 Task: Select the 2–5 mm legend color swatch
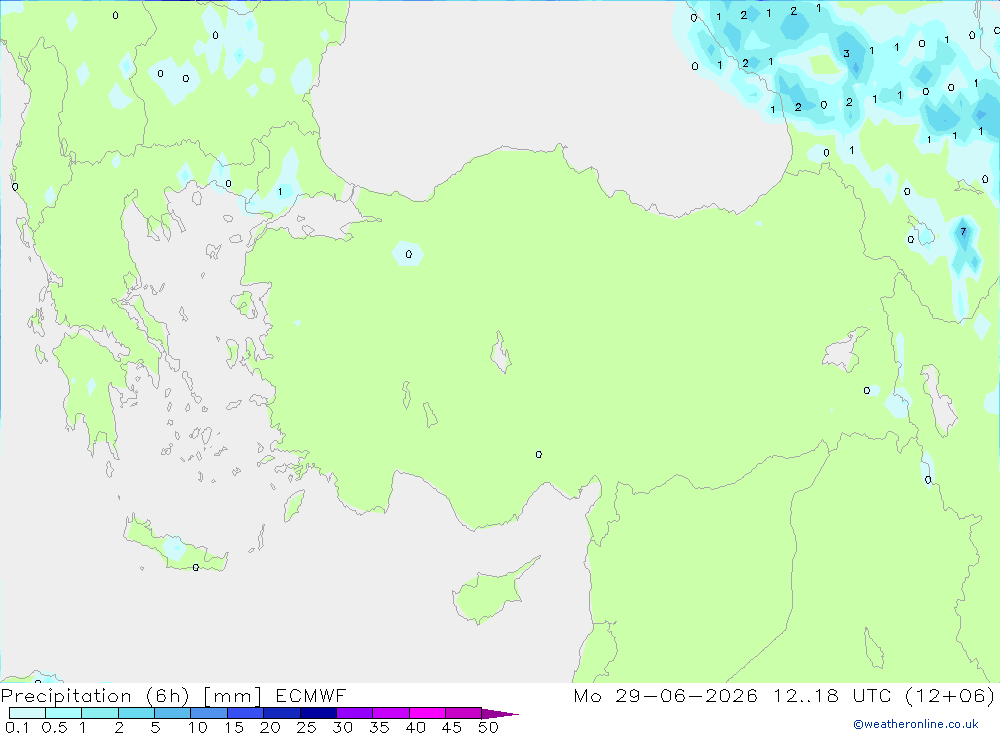[x=136, y=713]
